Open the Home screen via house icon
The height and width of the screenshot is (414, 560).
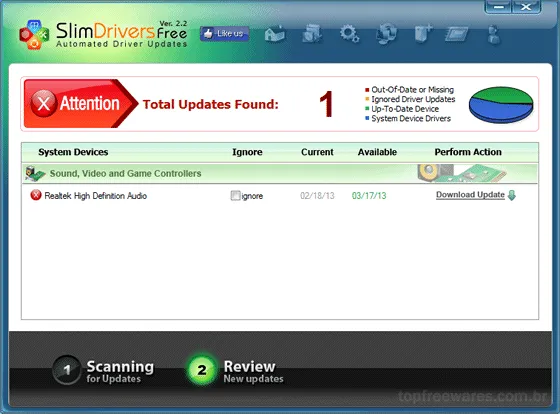pos(275,34)
